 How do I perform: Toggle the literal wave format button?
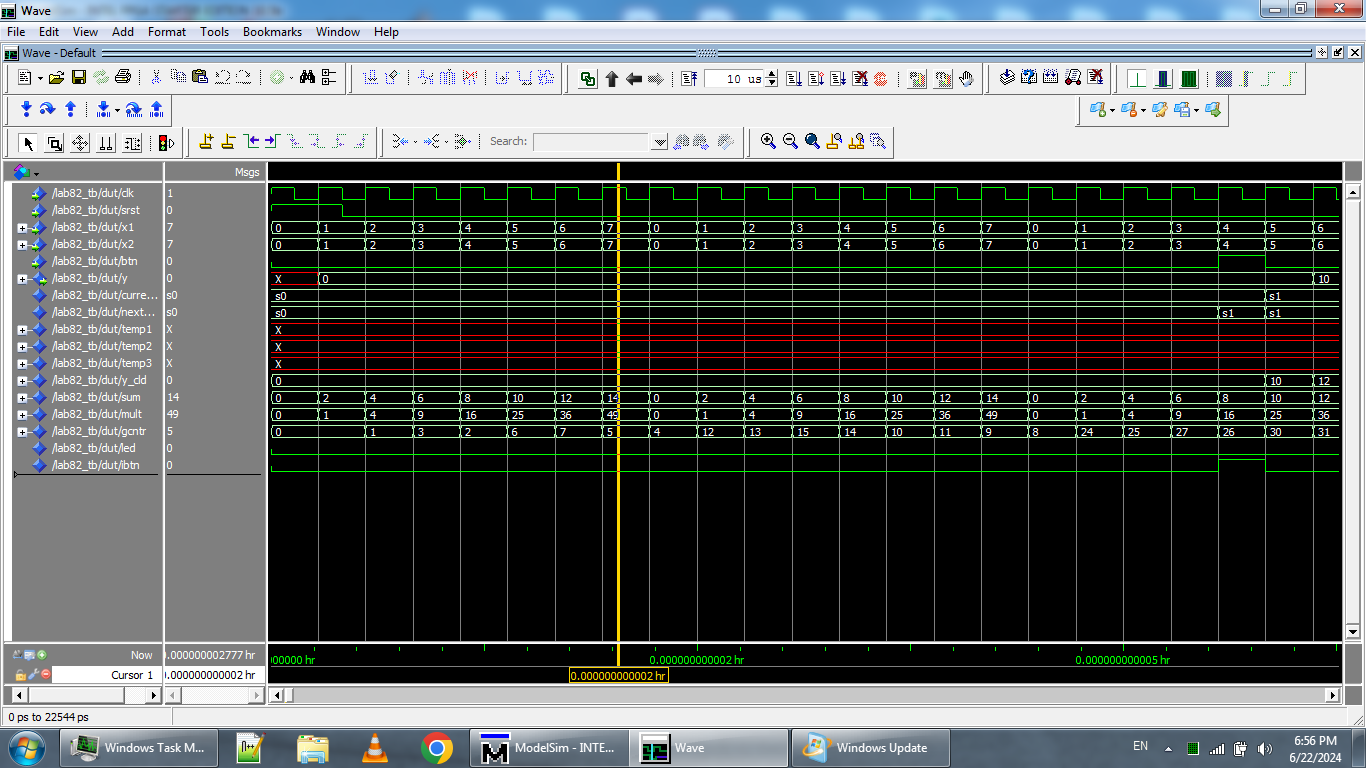(1137, 79)
